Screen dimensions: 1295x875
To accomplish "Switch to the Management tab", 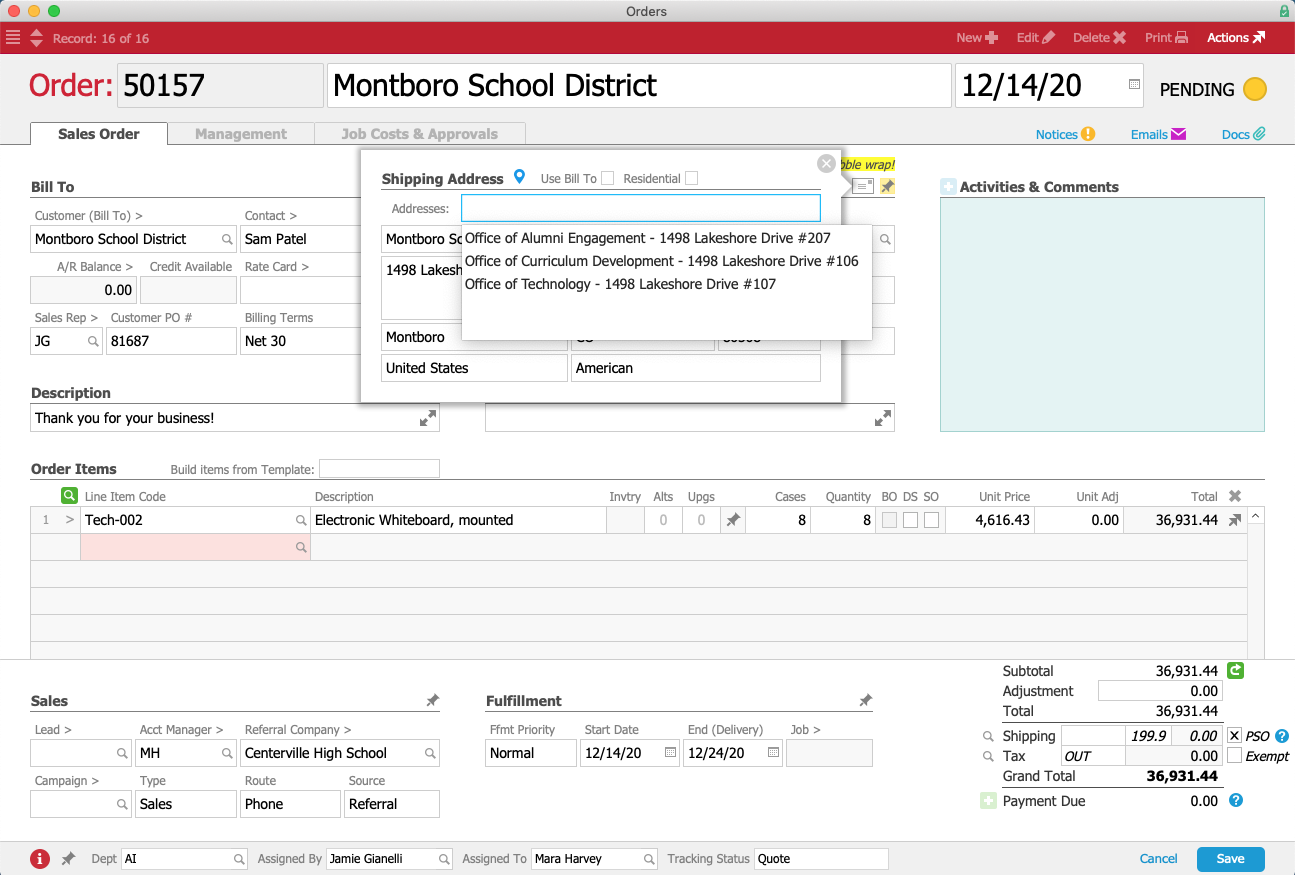I will point(241,134).
